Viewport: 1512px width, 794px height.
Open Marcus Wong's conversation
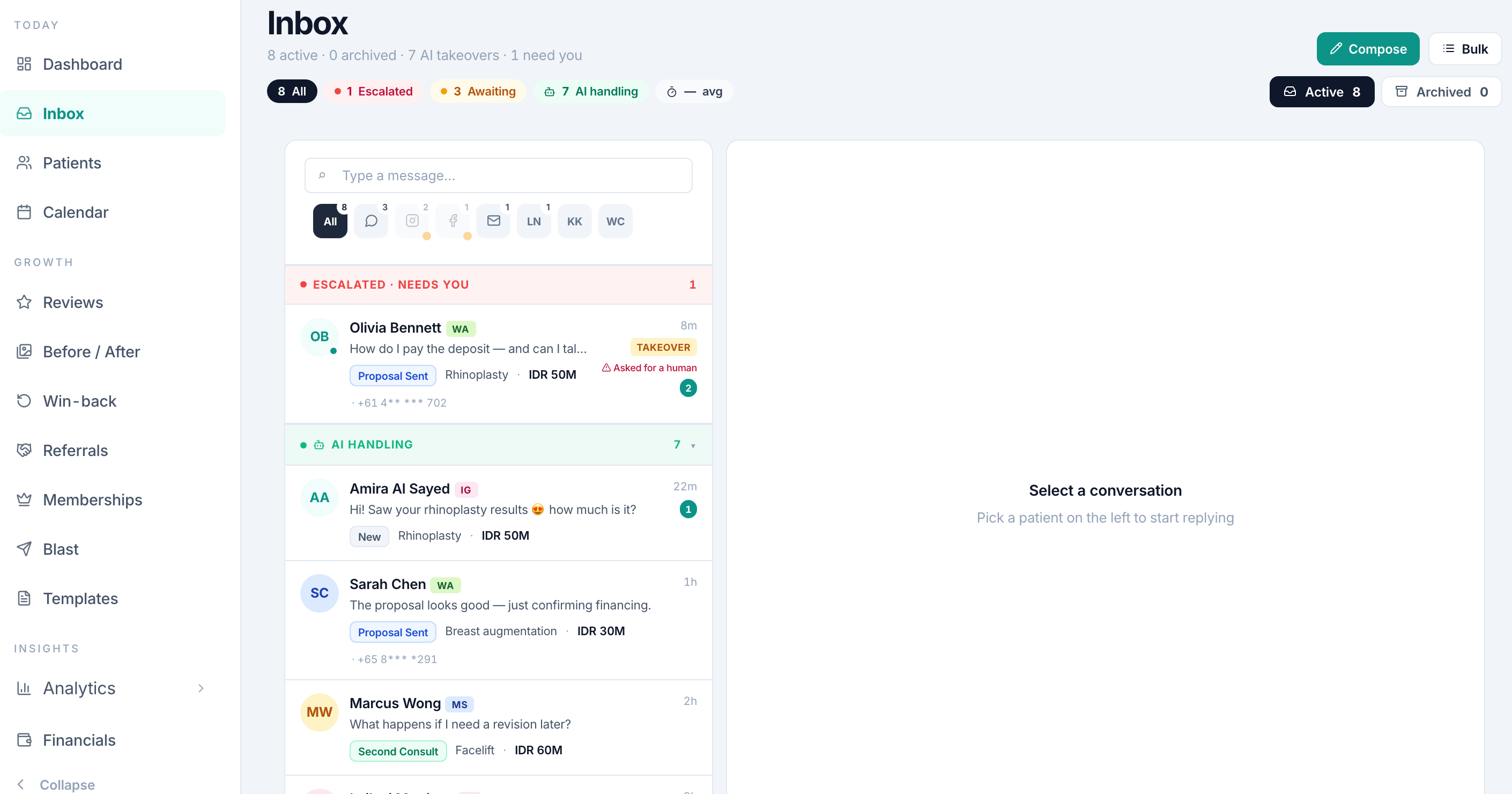coord(498,727)
